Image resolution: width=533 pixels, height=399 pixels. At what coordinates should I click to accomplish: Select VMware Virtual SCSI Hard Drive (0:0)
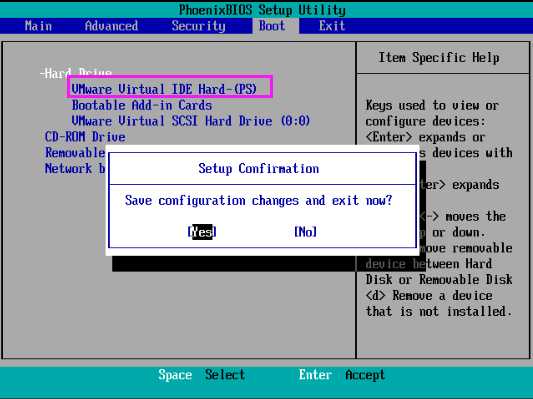(x=191, y=121)
